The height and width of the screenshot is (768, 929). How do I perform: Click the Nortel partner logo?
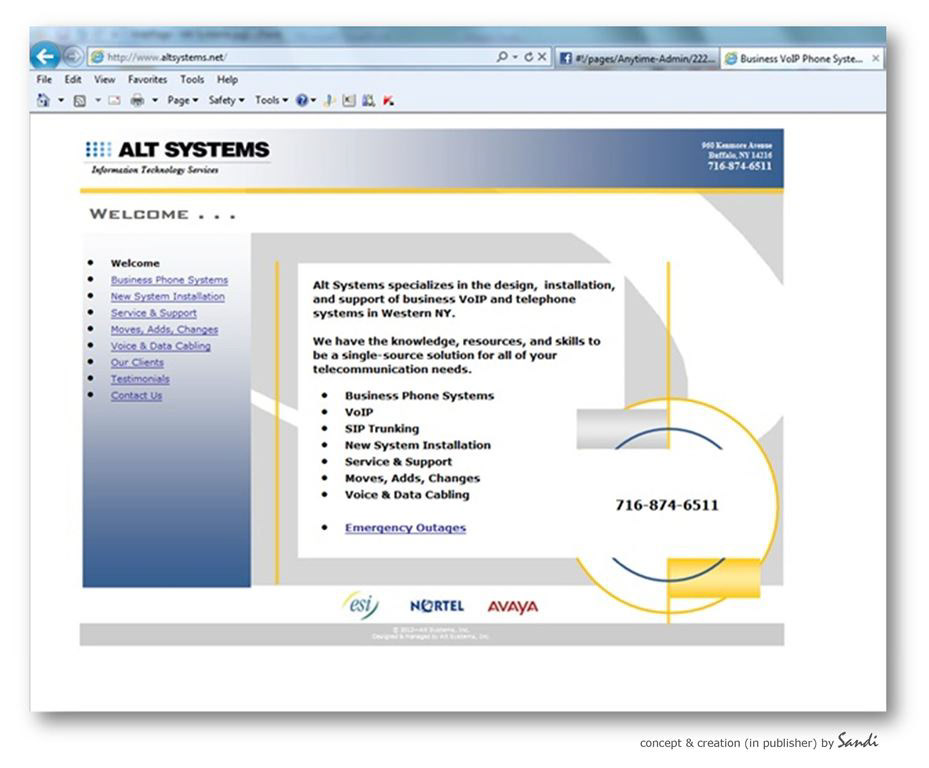click(437, 606)
